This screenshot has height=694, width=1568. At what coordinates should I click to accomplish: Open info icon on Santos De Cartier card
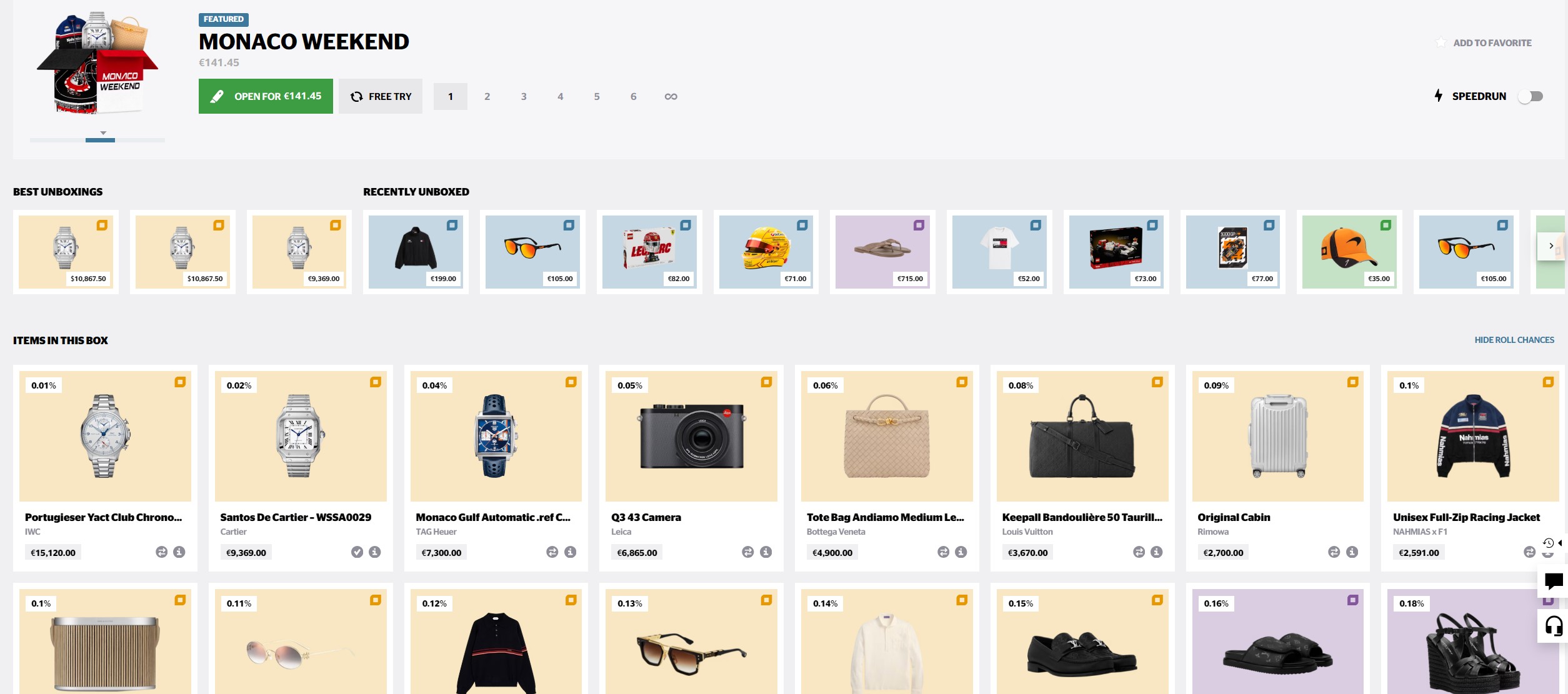(x=375, y=552)
